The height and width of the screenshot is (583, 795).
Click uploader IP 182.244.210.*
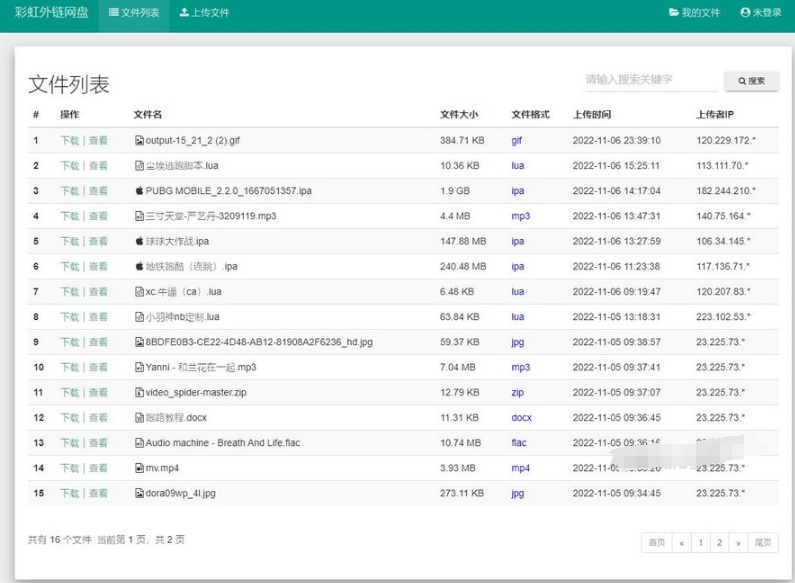tap(726, 191)
